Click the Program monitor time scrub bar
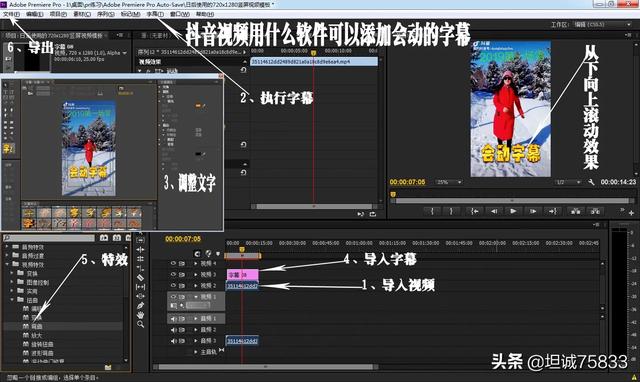 pyautogui.click(x=512, y=200)
